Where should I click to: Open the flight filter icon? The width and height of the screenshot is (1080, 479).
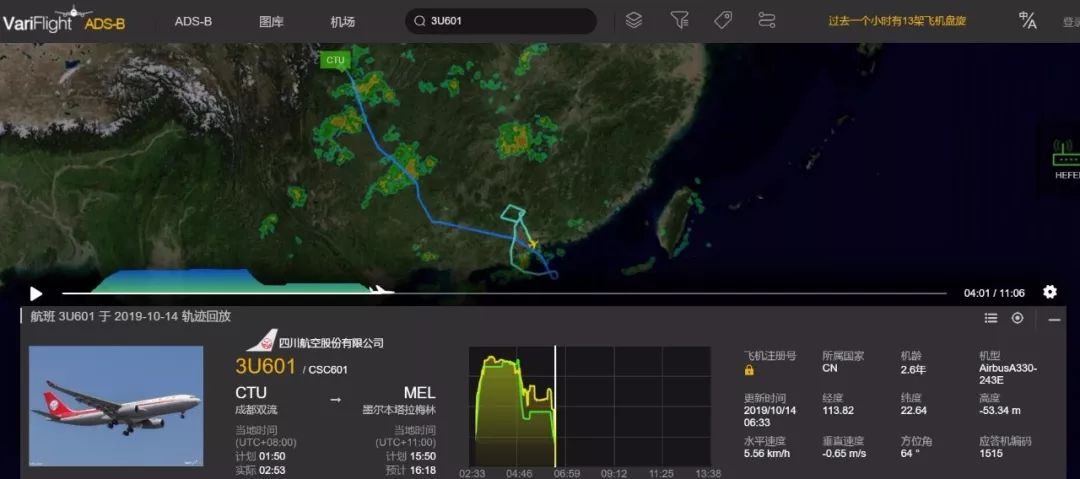point(679,20)
